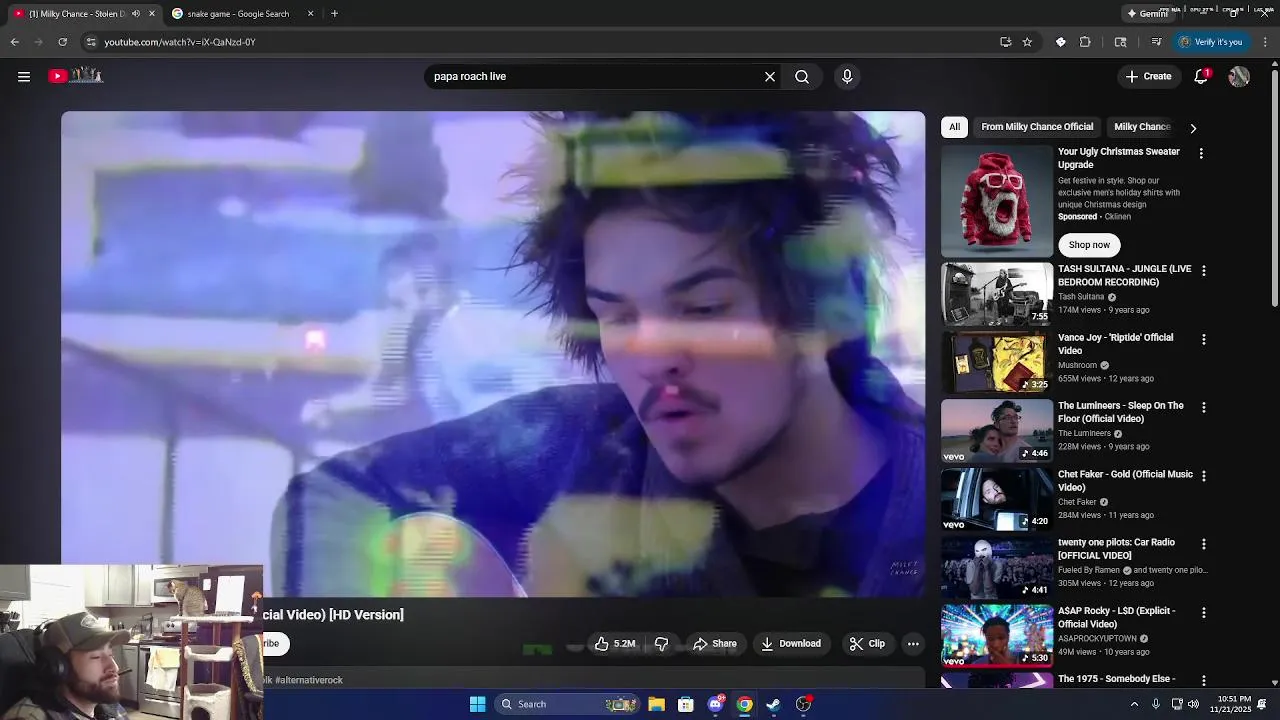Open options for Car Radio video
Viewport: 1280px width, 720px height.
[x=1203, y=544]
